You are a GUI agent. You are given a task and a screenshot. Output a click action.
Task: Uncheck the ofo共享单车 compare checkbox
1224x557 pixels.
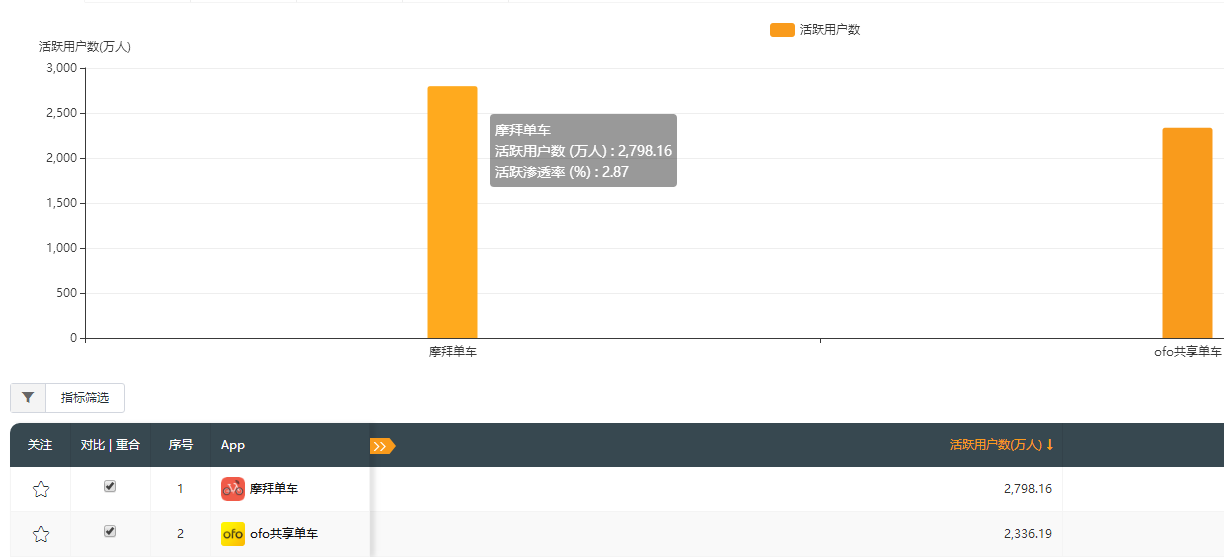click(110, 531)
